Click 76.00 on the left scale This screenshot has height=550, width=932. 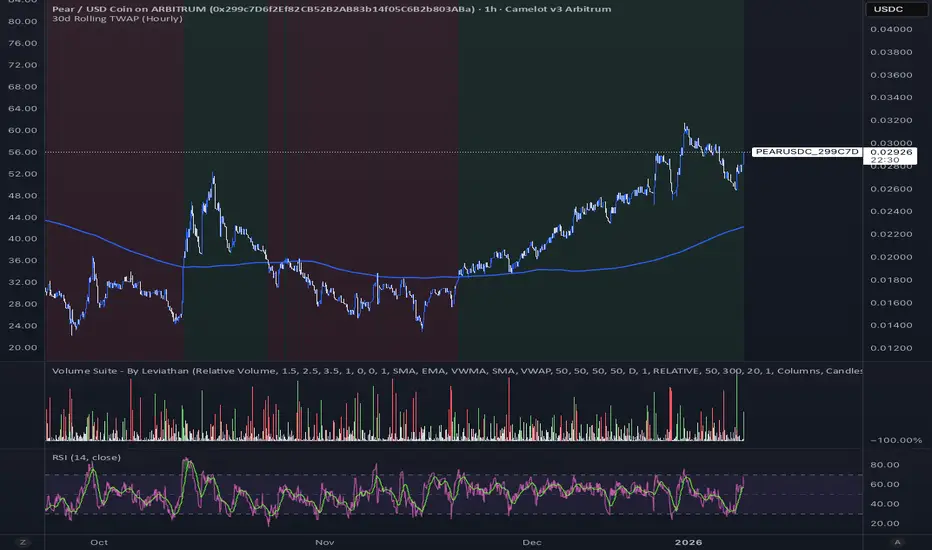pos(23,43)
